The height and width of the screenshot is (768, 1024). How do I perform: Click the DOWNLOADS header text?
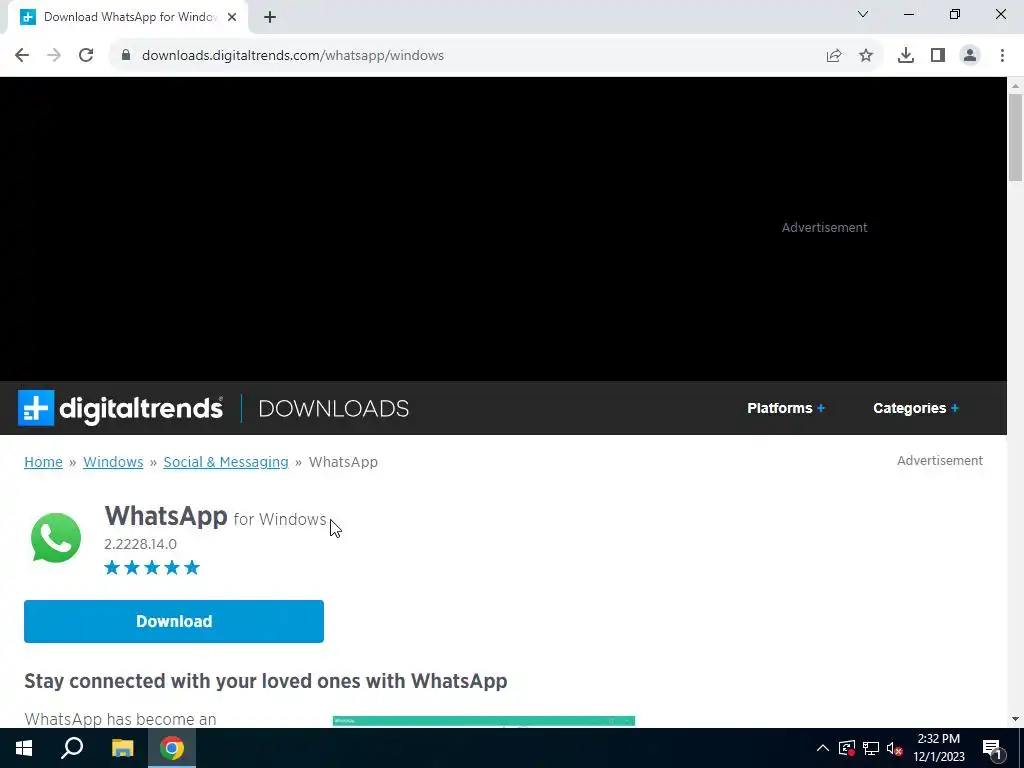pyautogui.click(x=334, y=409)
